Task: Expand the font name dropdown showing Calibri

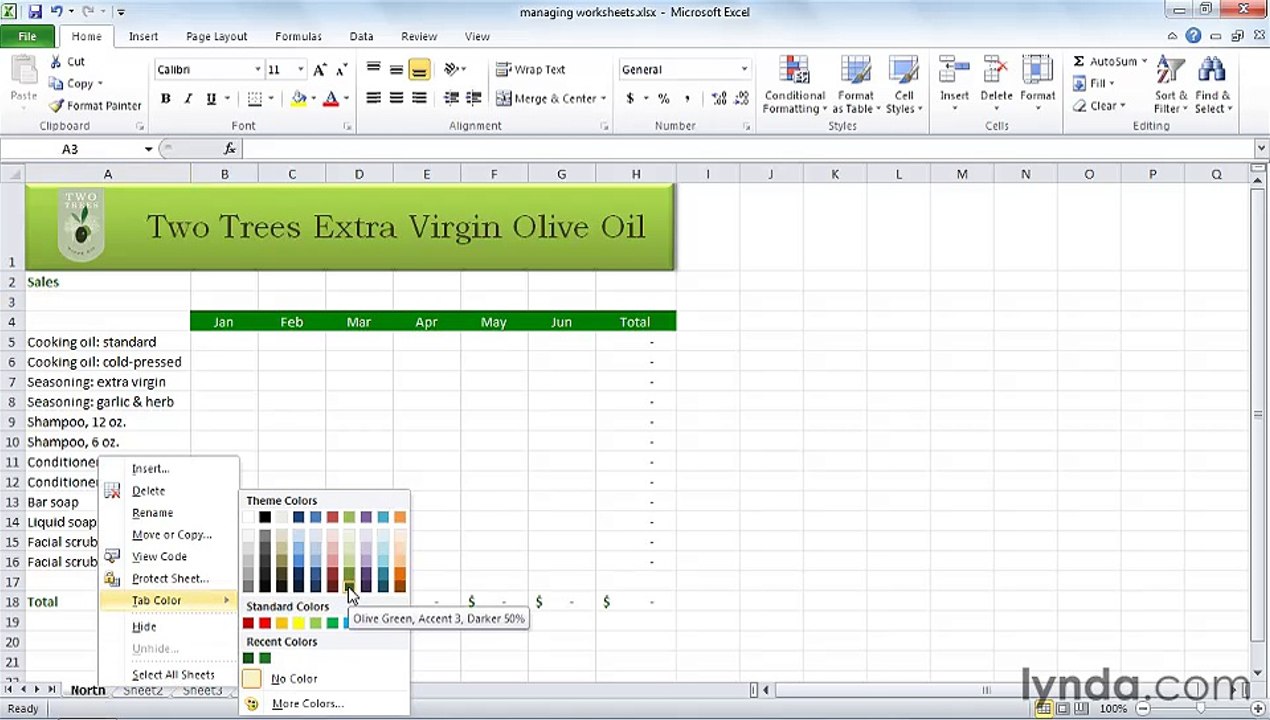Action: pos(258,70)
